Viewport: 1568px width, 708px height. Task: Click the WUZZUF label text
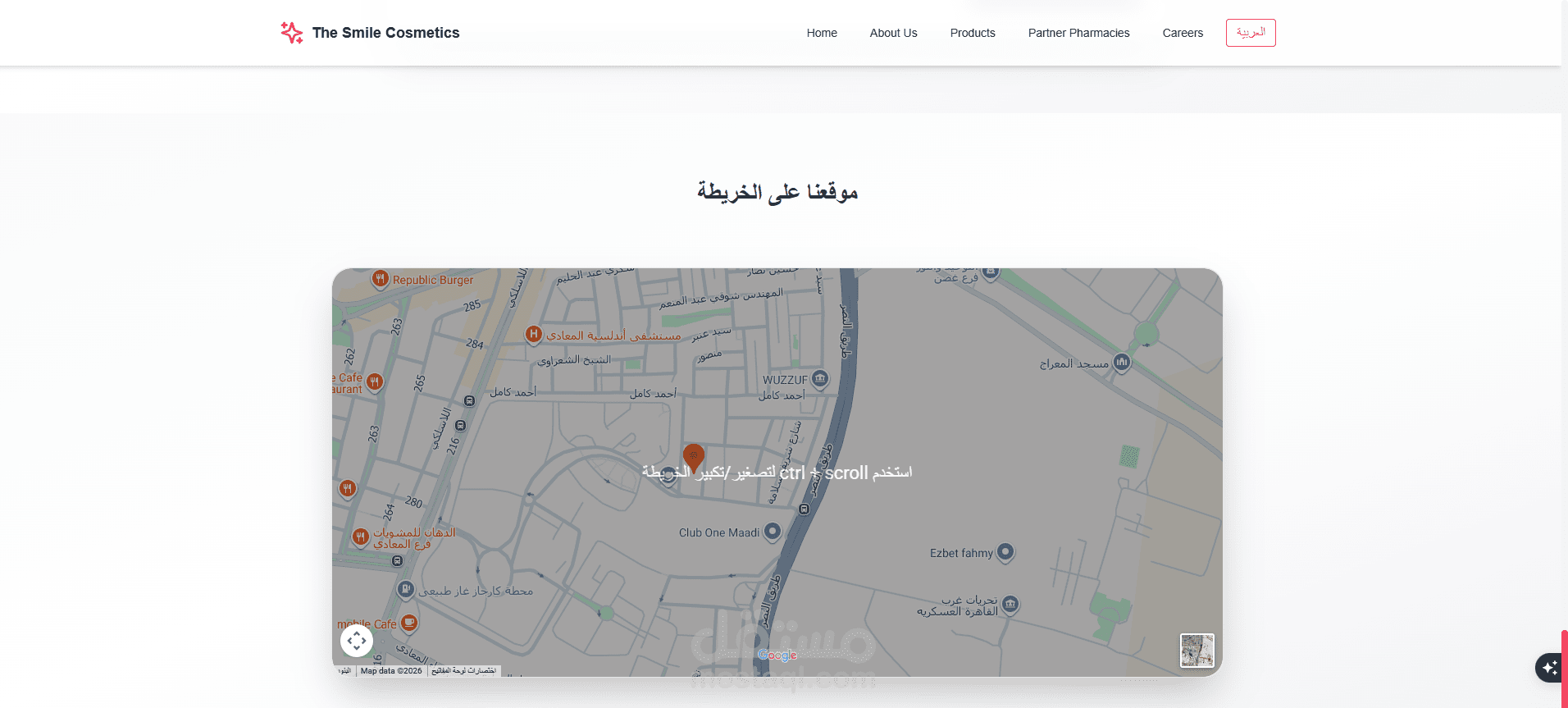click(x=785, y=380)
